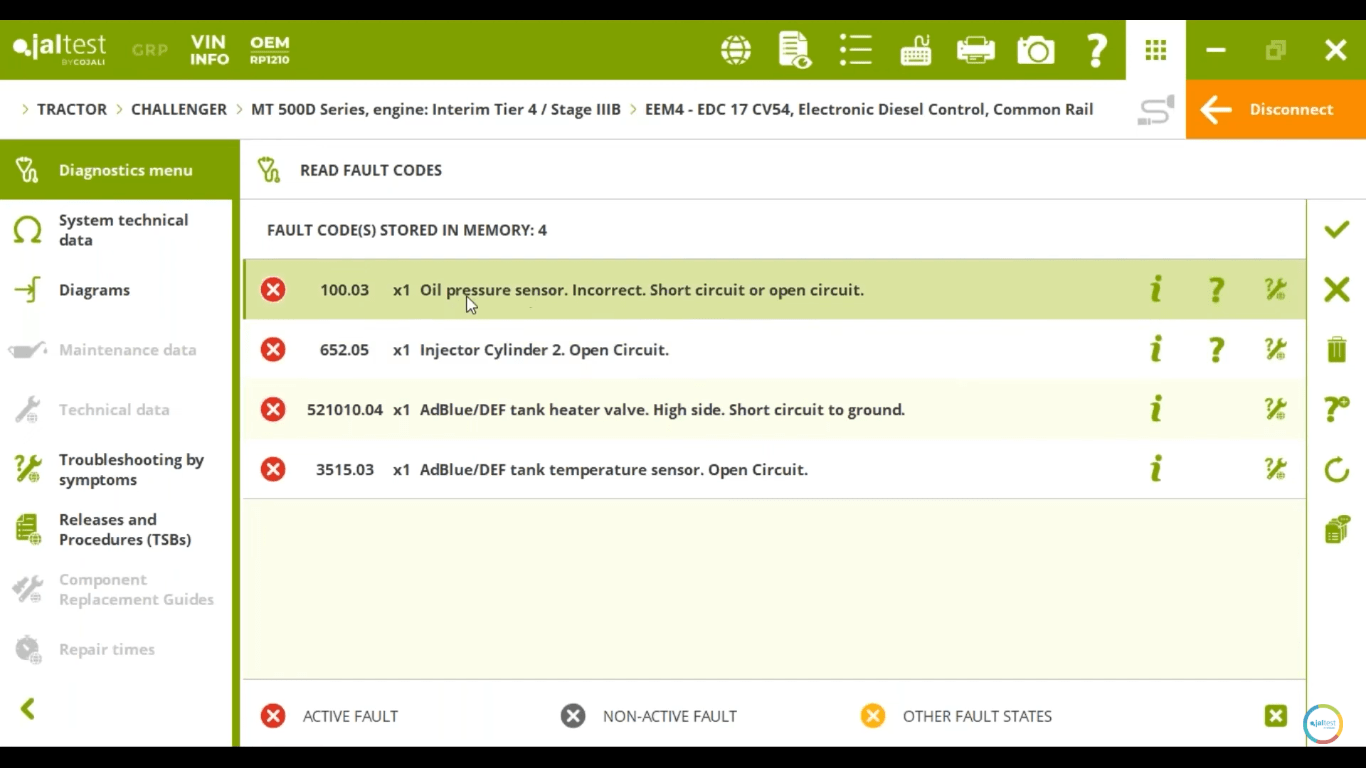Click the Disconnect button

pyautogui.click(x=1275, y=110)
